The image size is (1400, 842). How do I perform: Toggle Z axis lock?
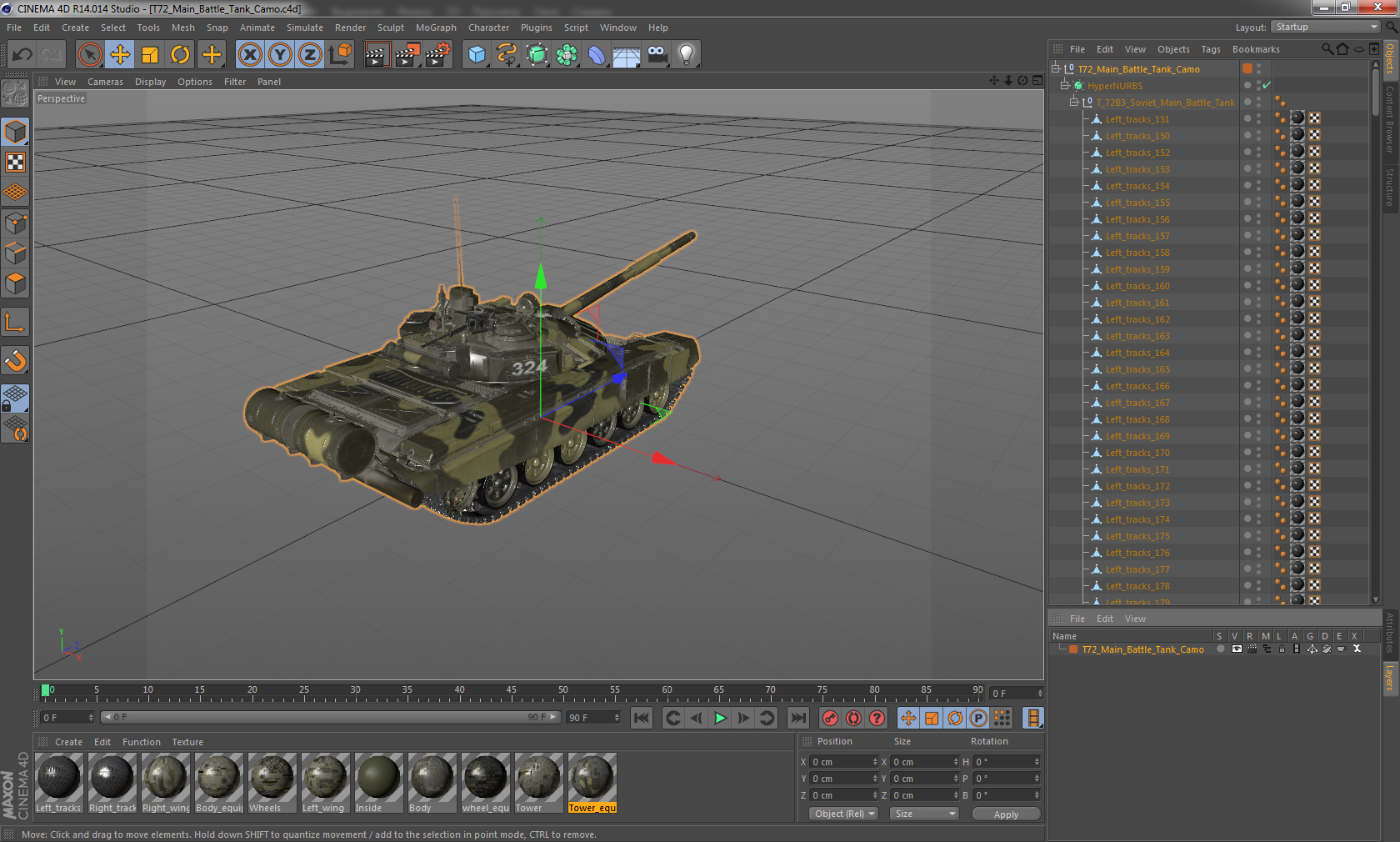(310, 55)
